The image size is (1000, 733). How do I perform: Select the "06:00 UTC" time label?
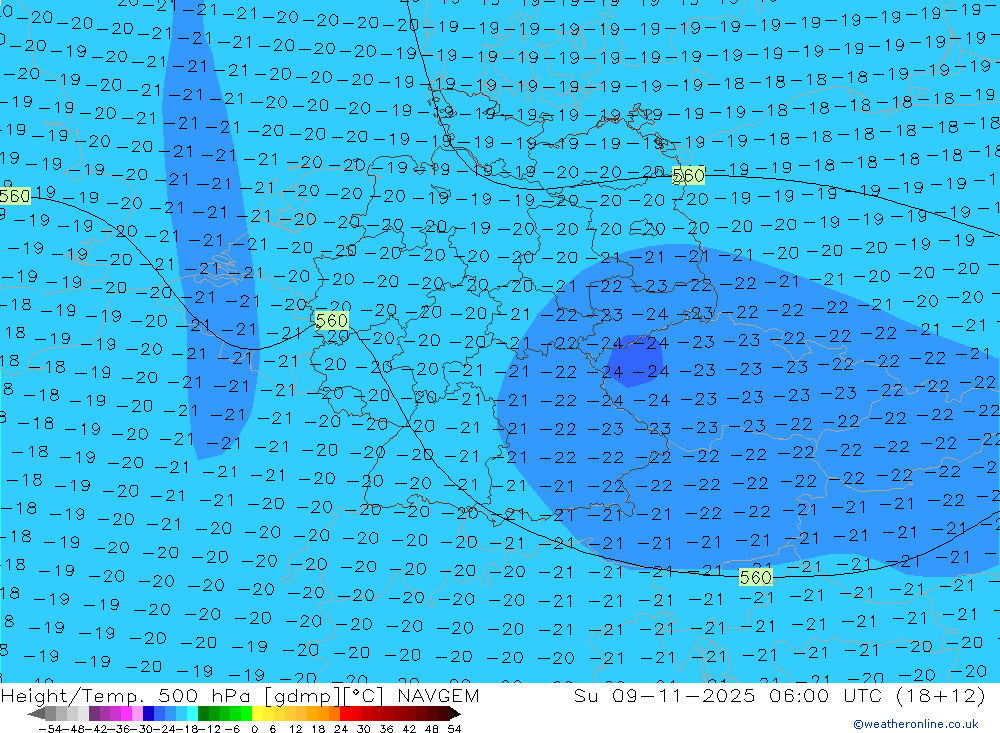click(x=826, y=695)
